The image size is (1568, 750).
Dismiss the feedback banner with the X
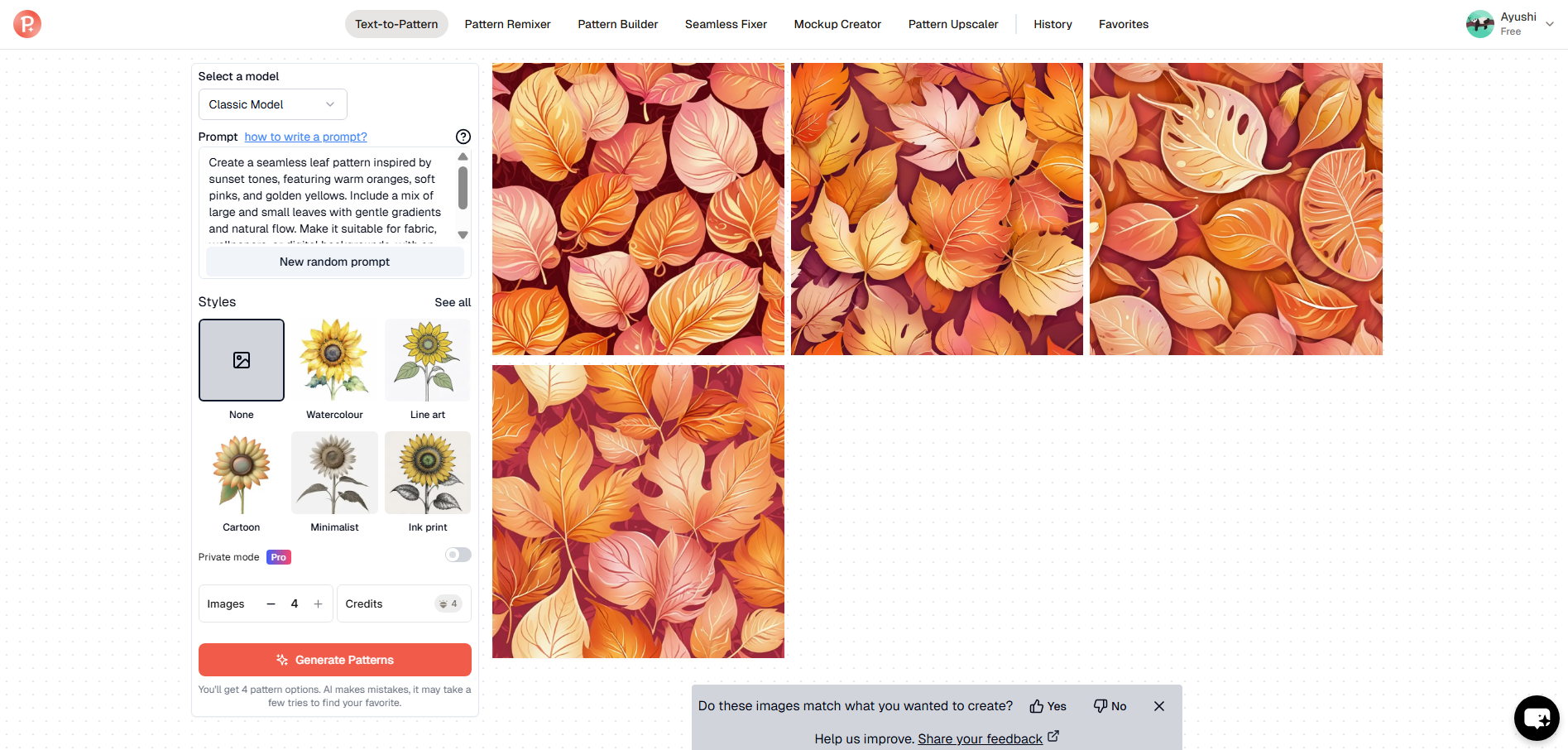coord(1159,706)
